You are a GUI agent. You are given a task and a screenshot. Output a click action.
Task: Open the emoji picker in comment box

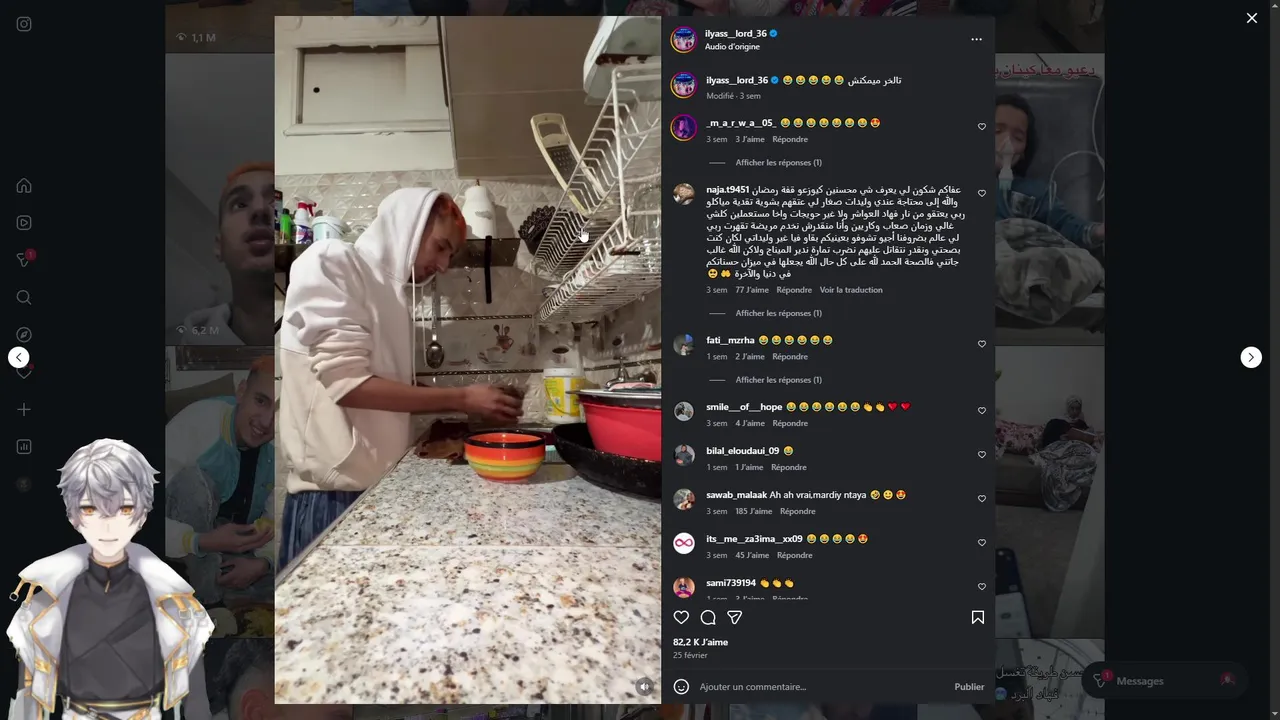click(x=681, y=686)
